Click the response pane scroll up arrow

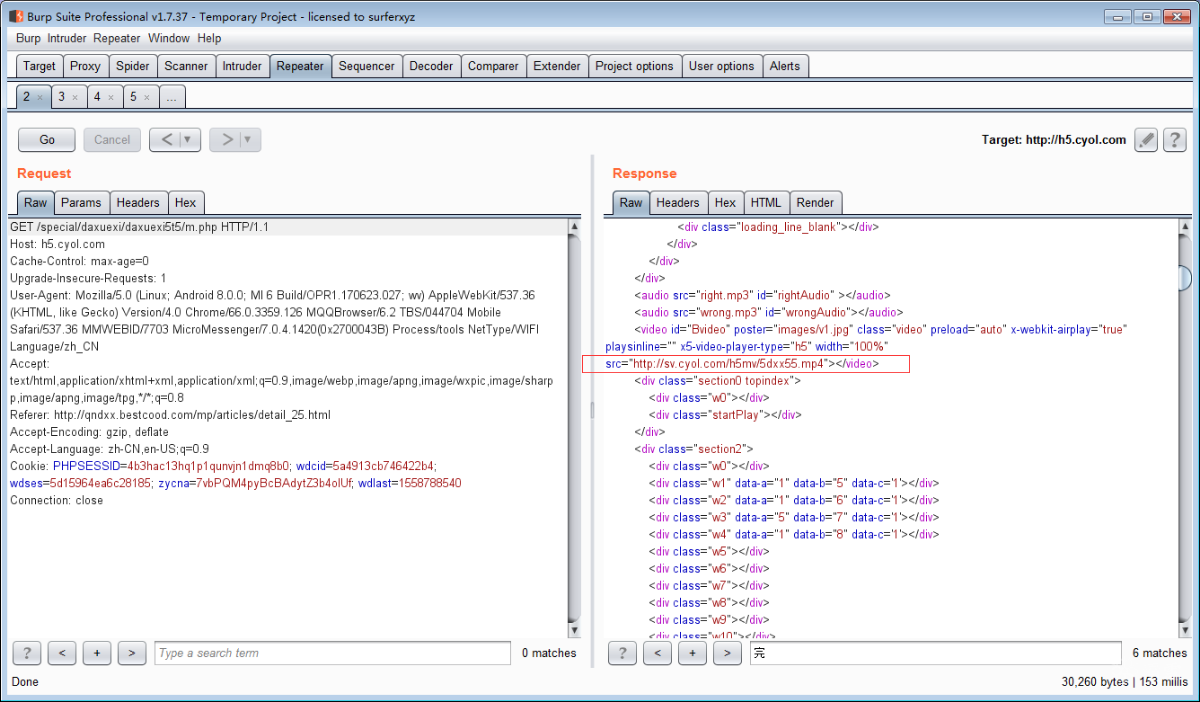1185,227
